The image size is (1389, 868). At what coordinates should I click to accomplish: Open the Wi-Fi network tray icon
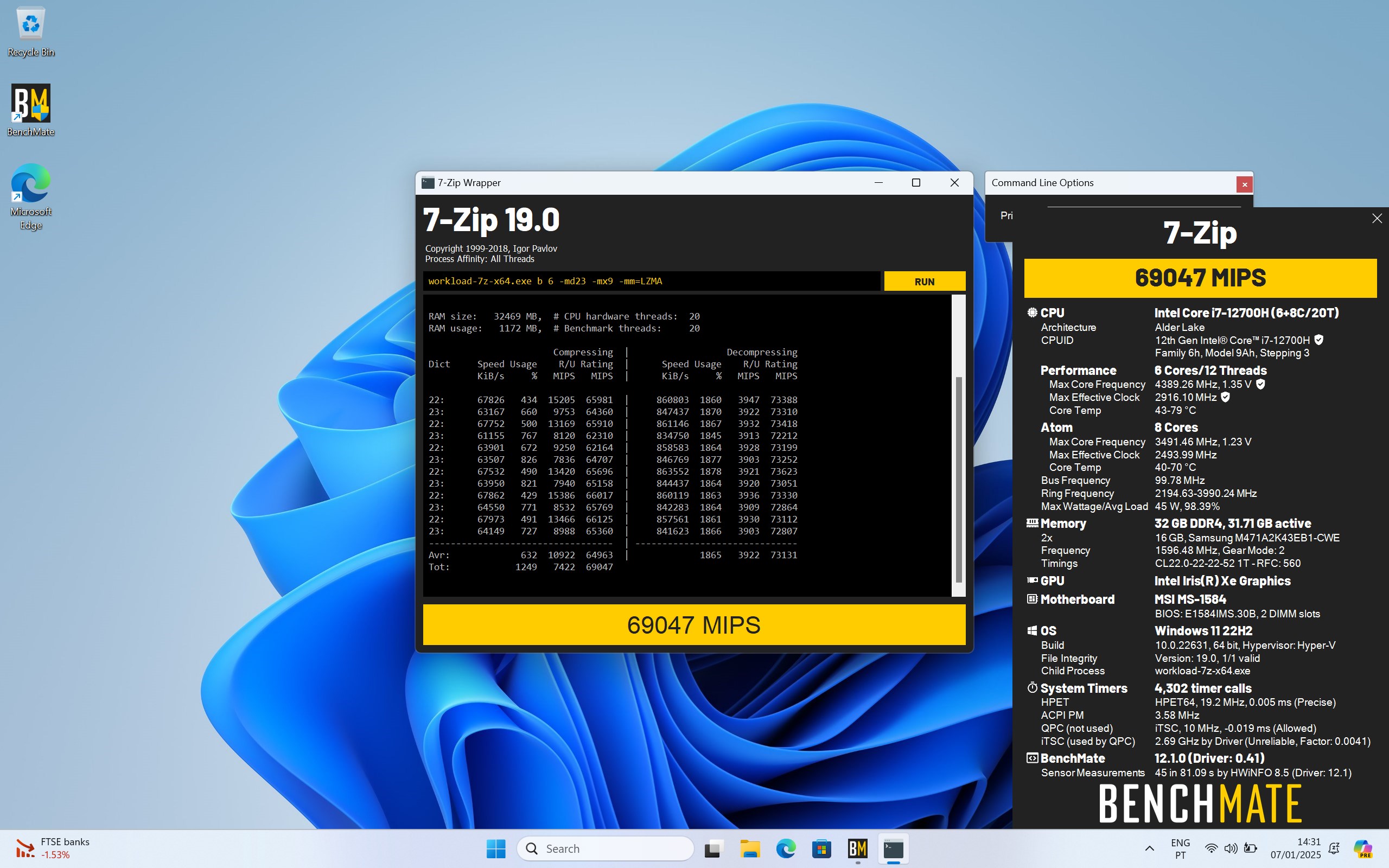pos(1211,848)
